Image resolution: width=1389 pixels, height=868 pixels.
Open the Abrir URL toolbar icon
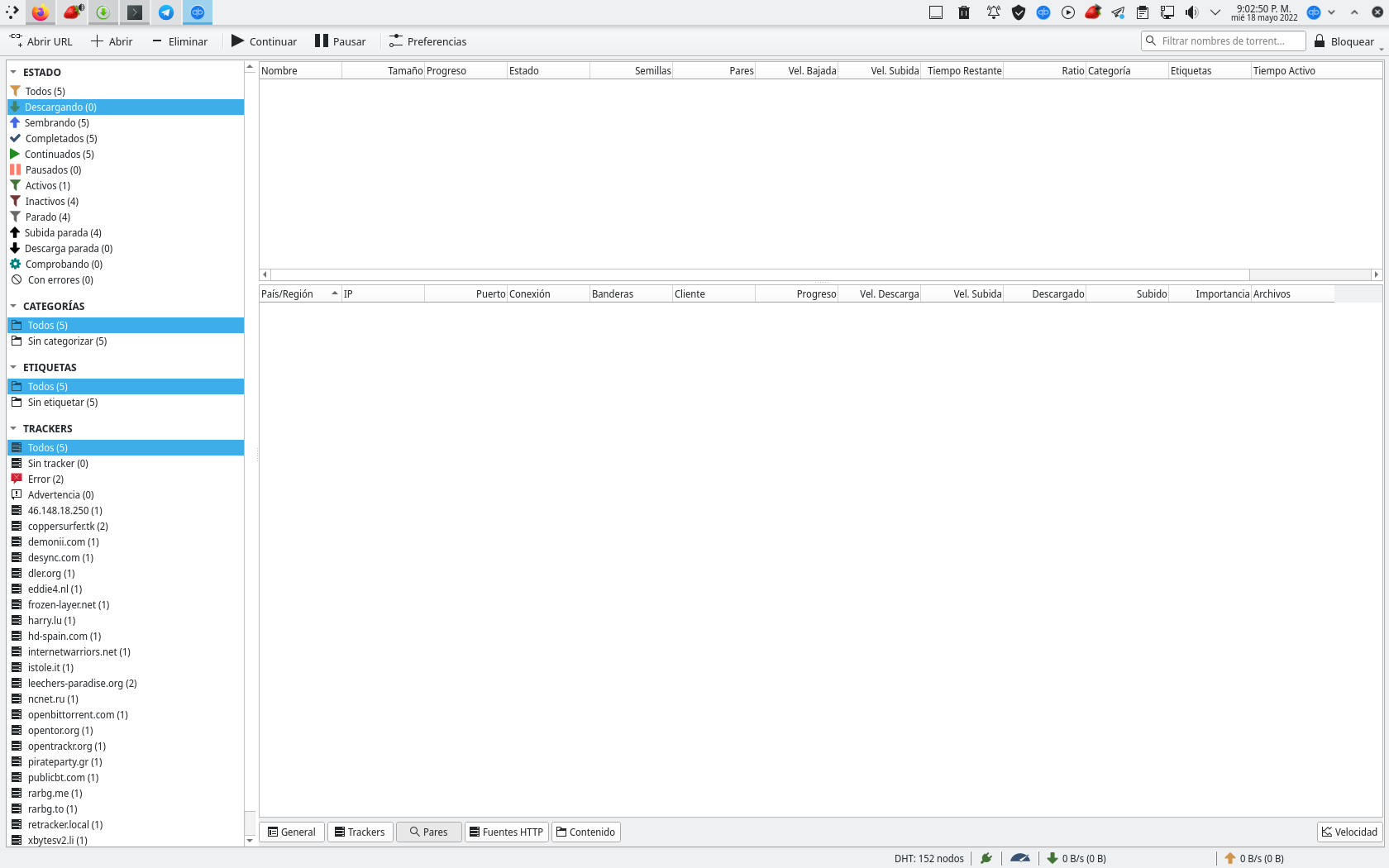click(41, 41)
